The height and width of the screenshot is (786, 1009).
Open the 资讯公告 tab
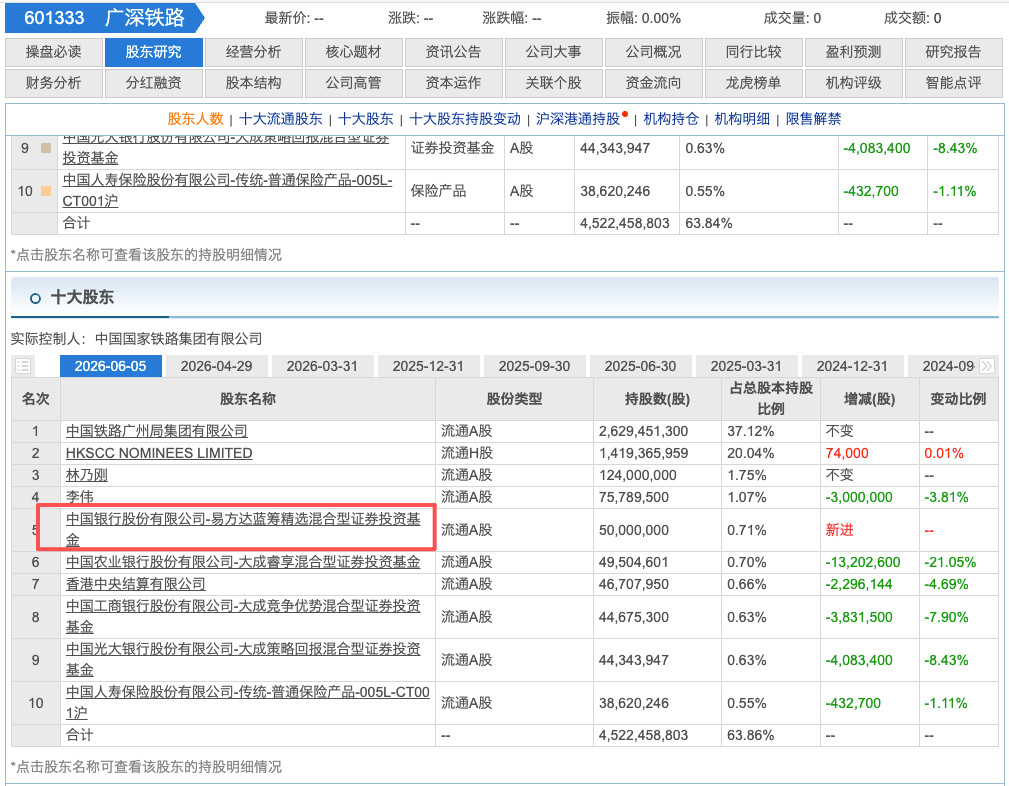pyautogui.click(x=453, y=52)
